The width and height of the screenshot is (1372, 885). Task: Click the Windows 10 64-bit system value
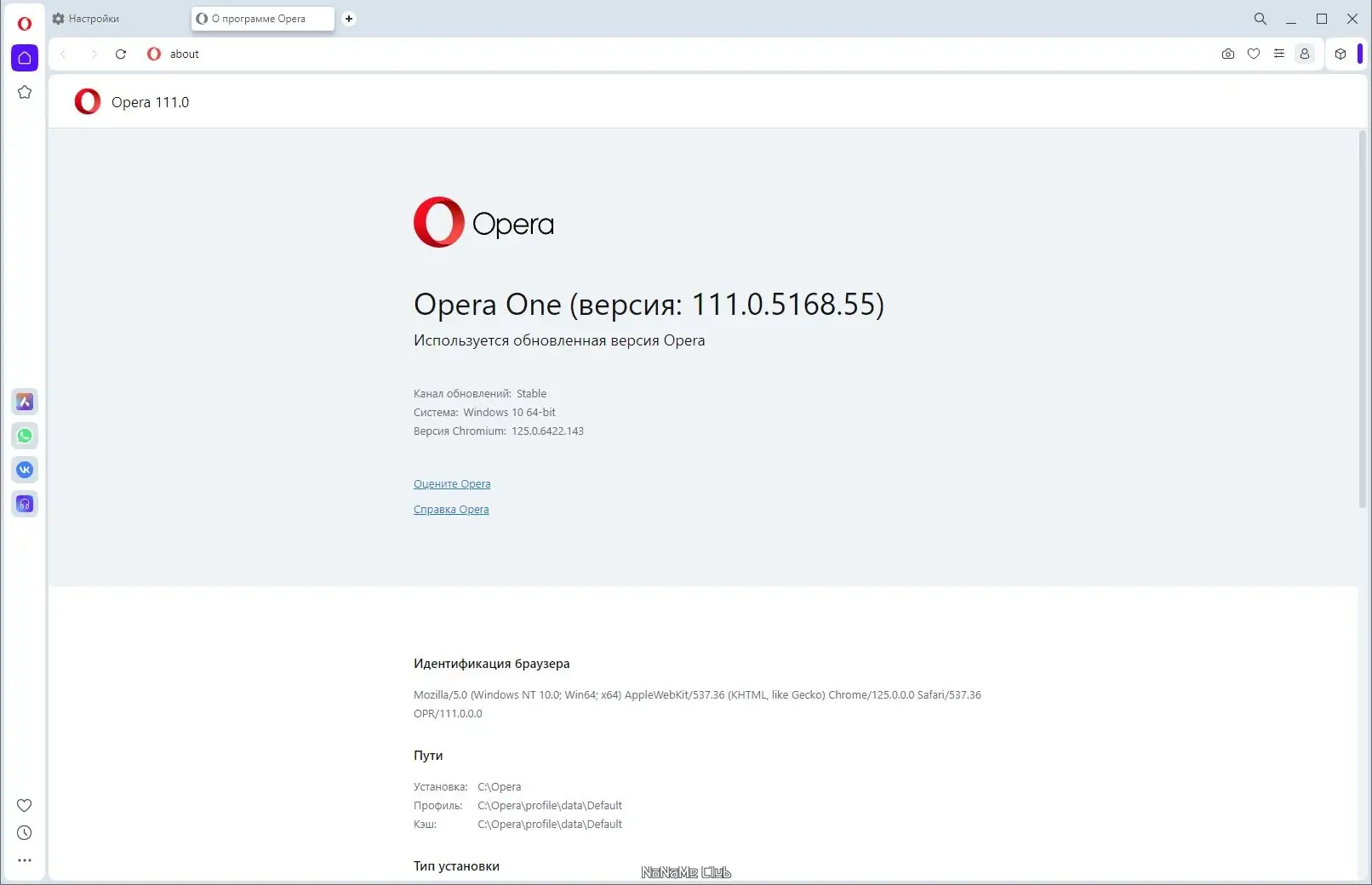[x=509, y=413]
